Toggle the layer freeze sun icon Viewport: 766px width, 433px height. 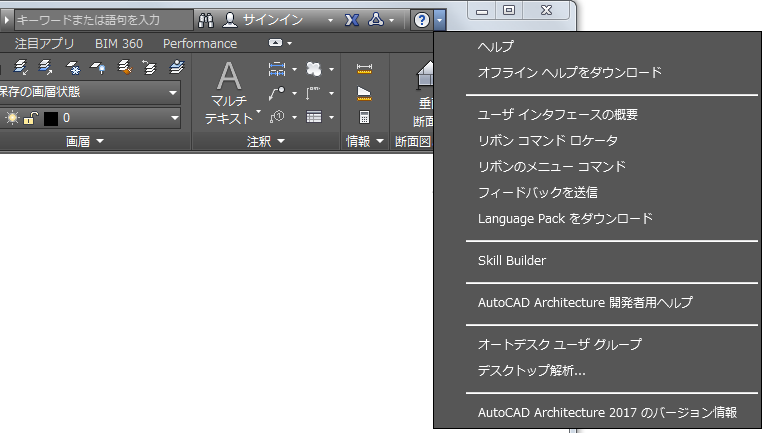(12, 118)
